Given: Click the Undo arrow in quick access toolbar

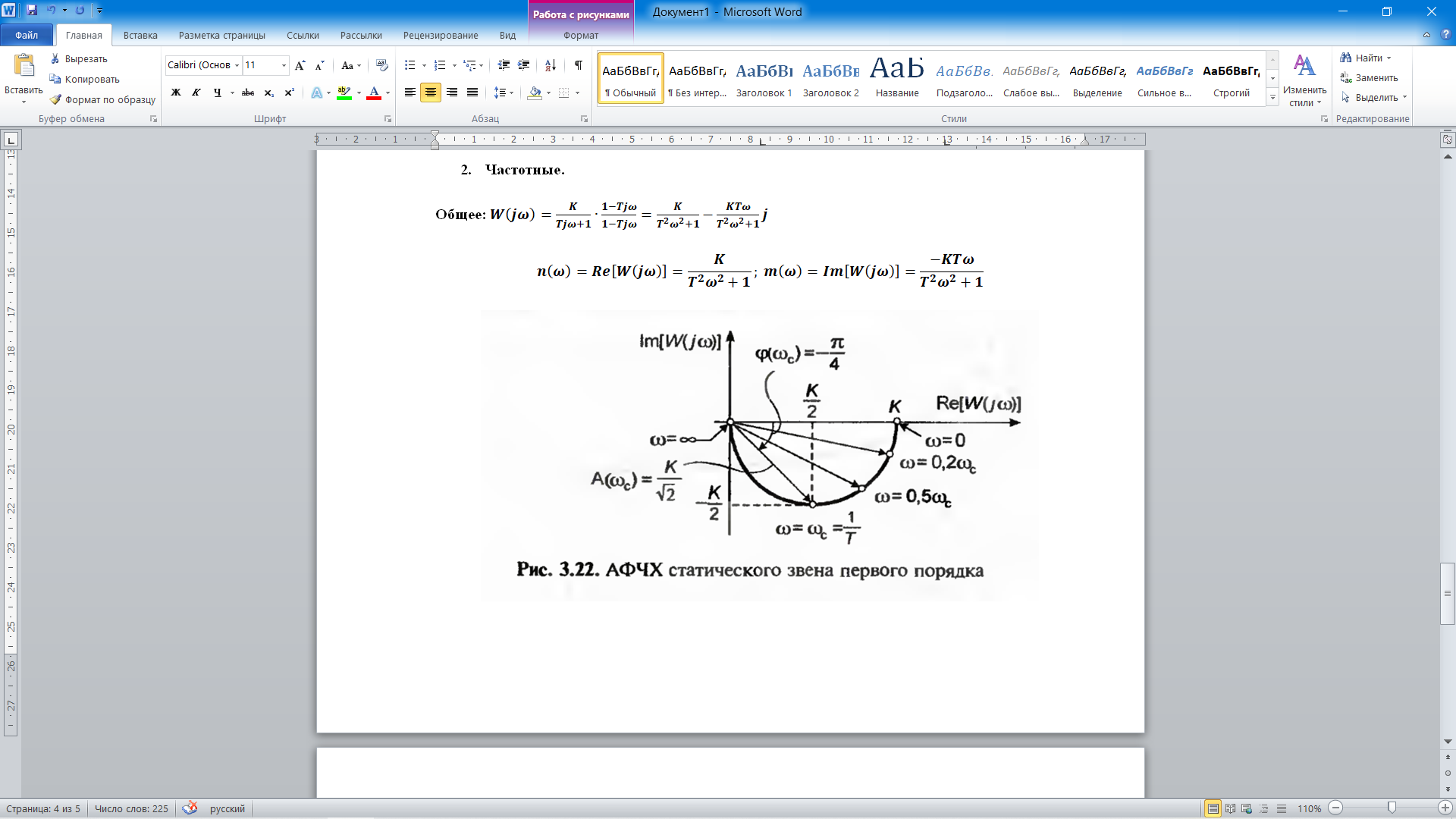Looking at the screenshot, I should [x=51, y=11].
